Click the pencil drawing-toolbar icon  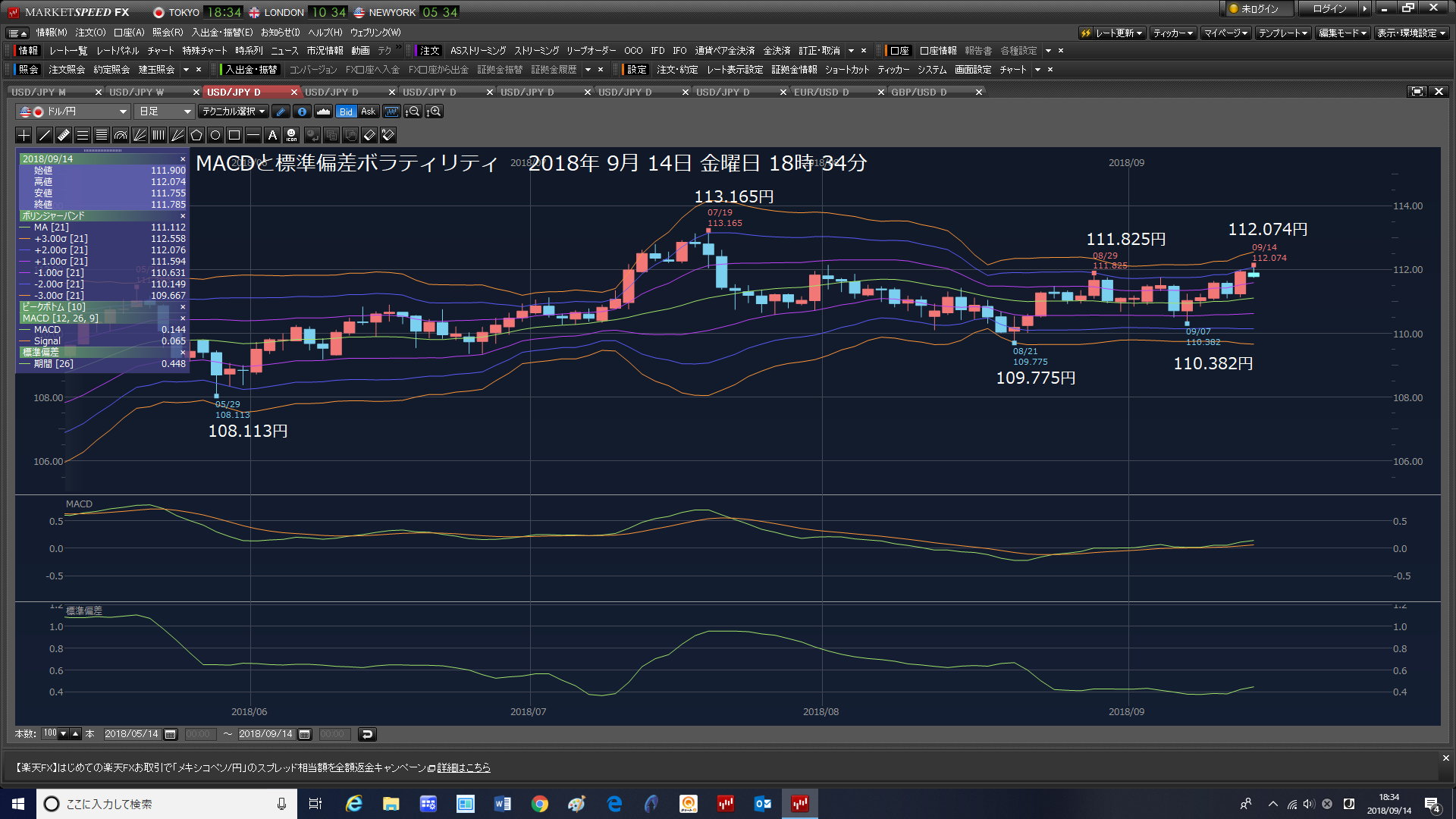pyautogui.click(x=281, y=111)
